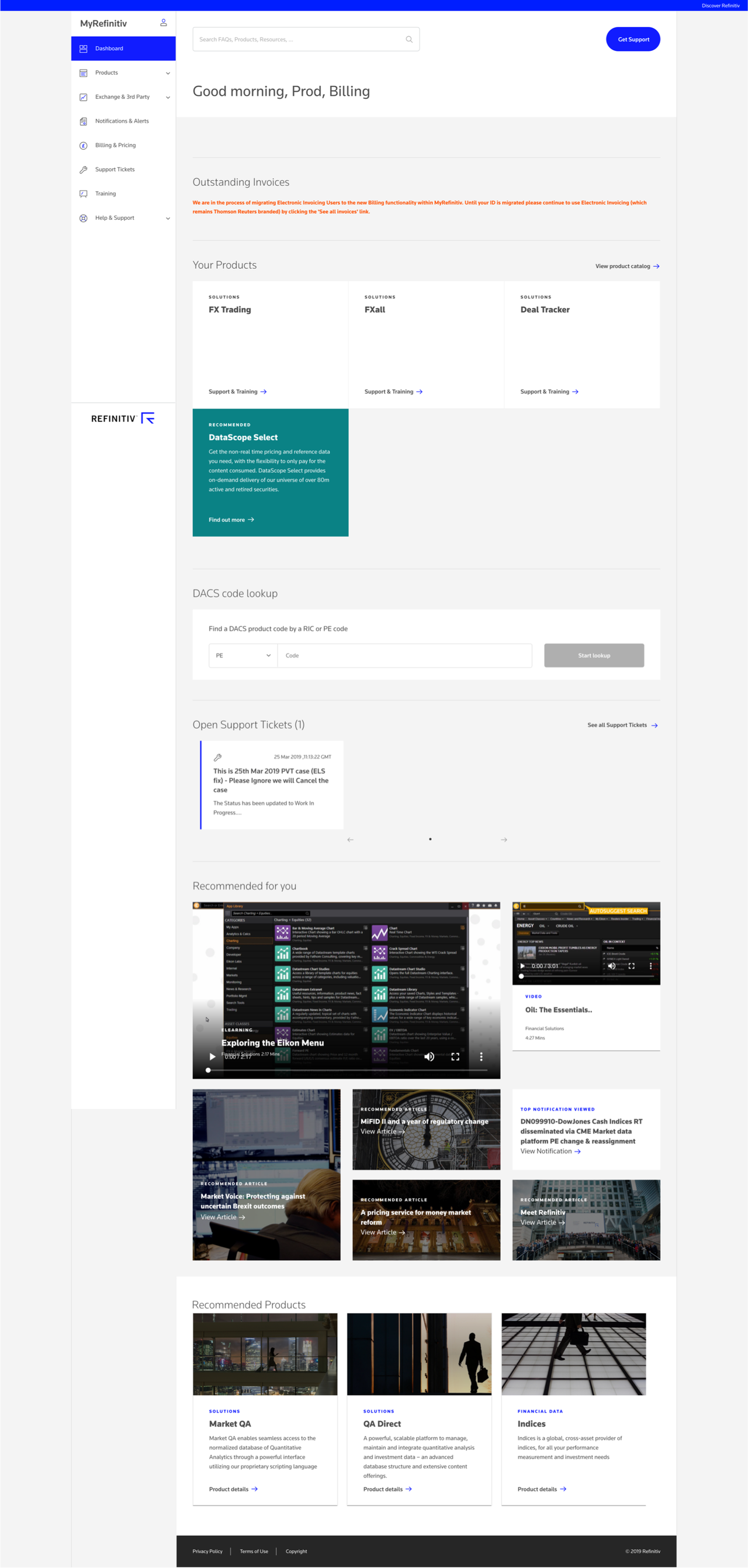Image resolution: width=748 pixels, height=1568 pixels.
Task: Open the Products menu item
Action: pos(123,73)
